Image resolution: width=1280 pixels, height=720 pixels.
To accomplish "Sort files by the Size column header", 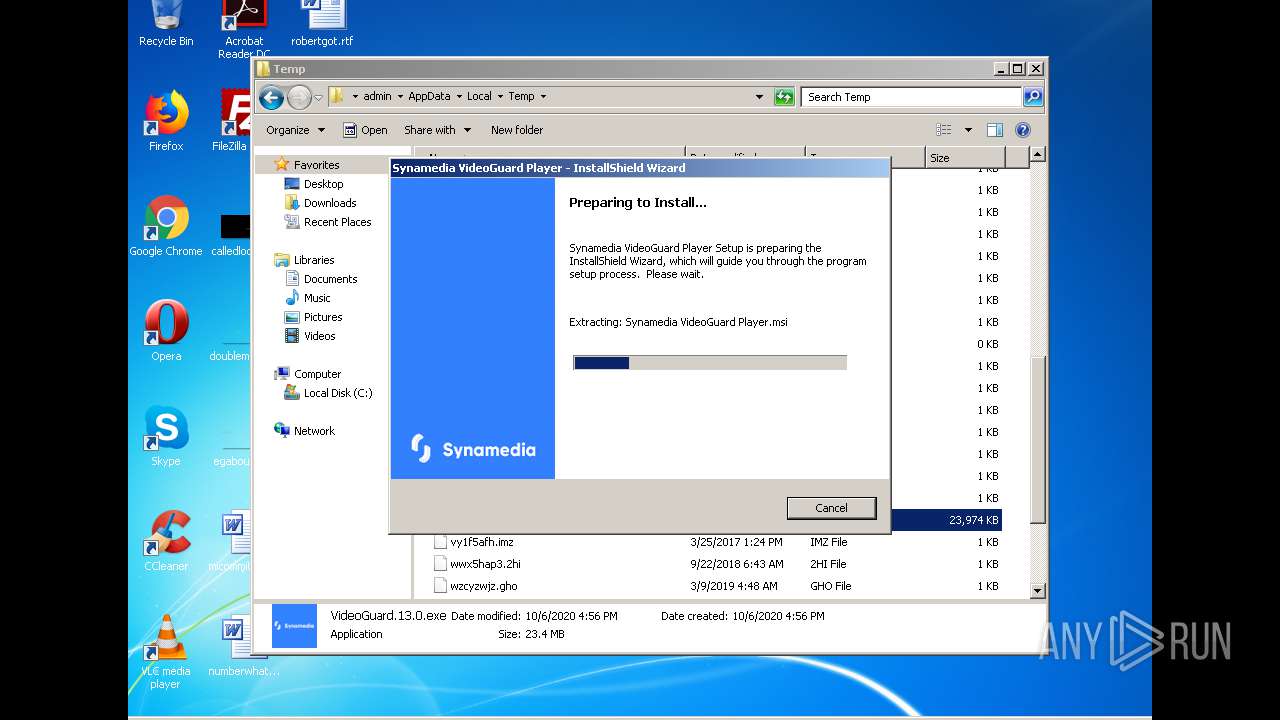I will coord(964,158).
